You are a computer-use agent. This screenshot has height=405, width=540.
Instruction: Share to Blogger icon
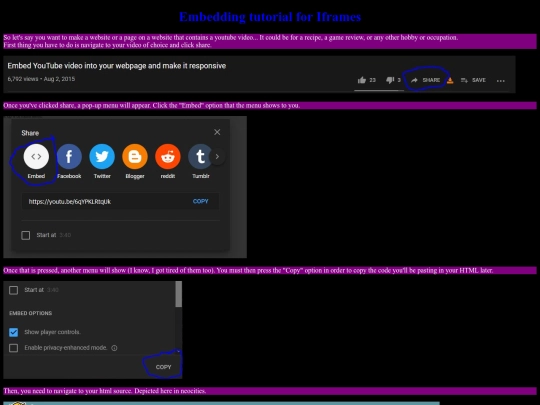[x=135, y=156]
